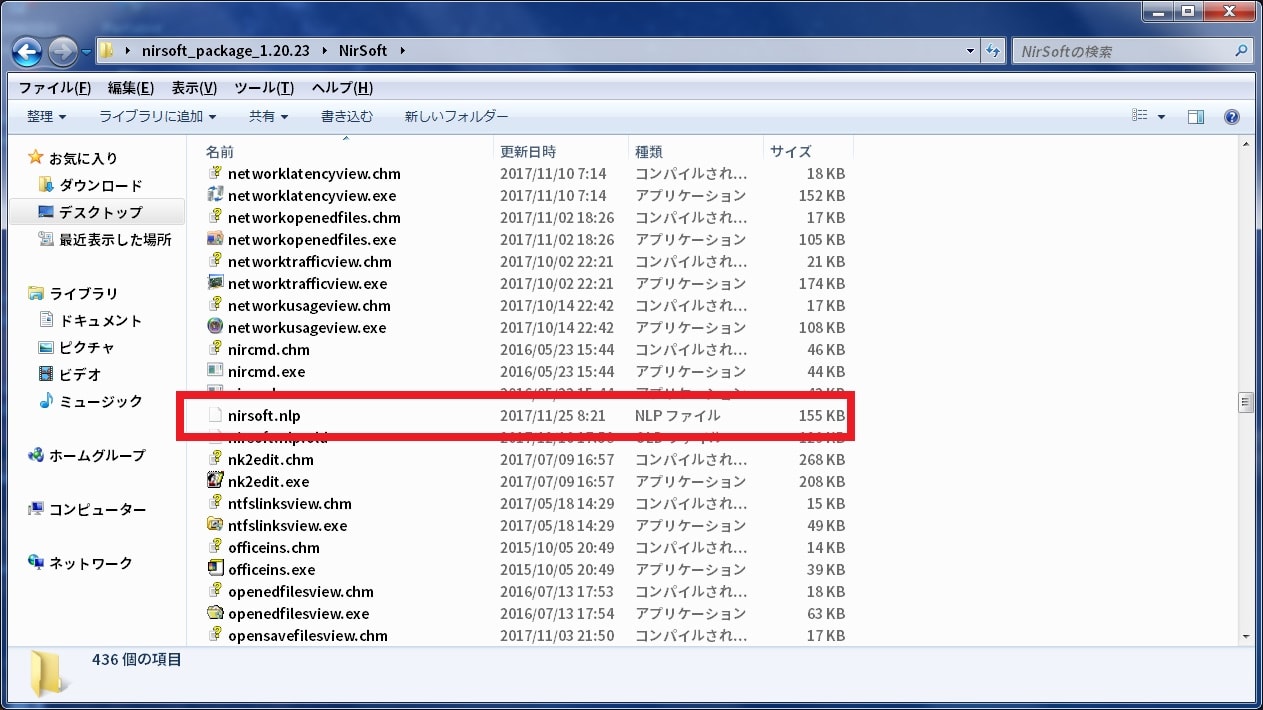
Task: Open the 表示(V) menu
Action: tap(194, 88)
